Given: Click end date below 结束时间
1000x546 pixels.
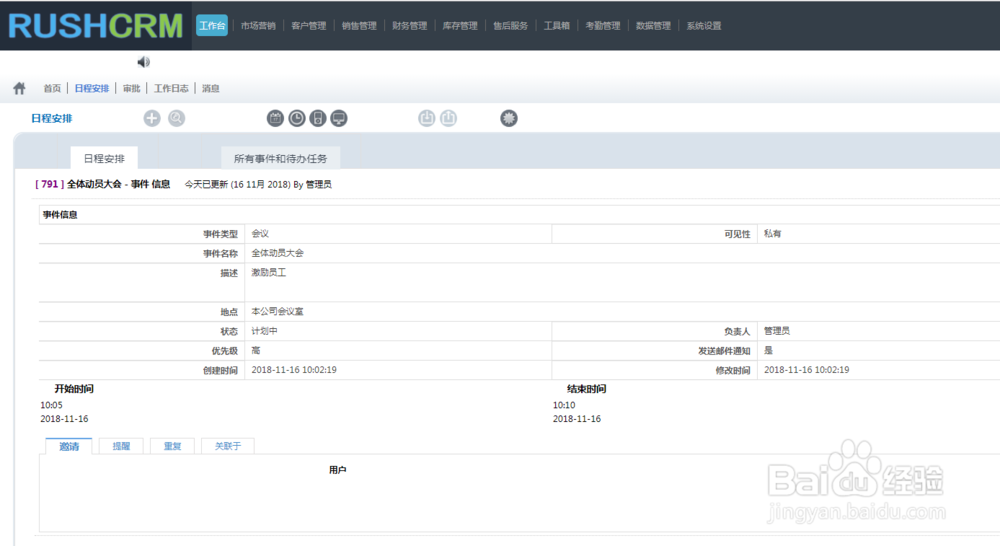Looking at the screenshot, I should [x=577, y=418].
